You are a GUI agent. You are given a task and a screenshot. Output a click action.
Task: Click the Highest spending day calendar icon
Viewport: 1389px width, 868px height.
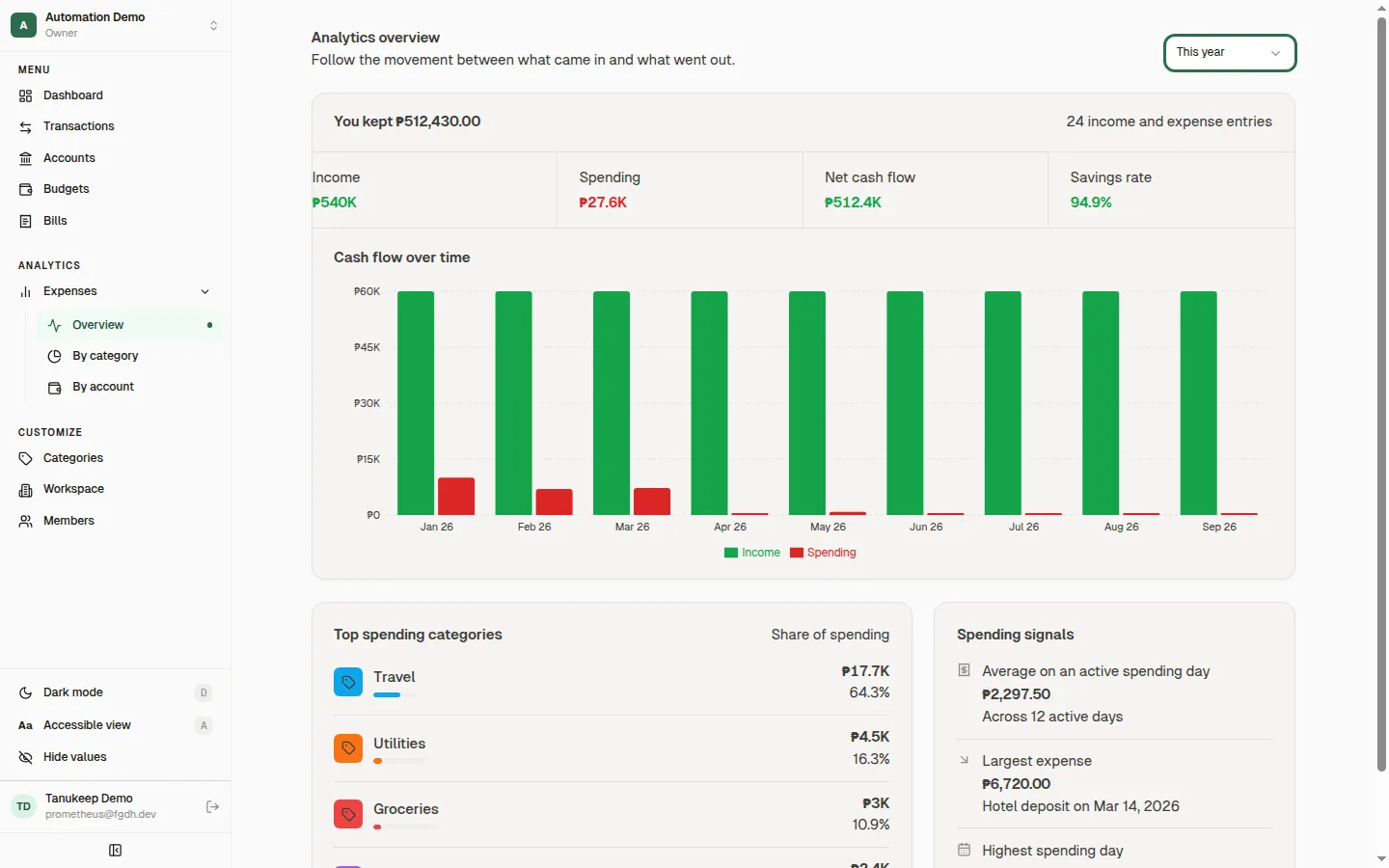964,850
